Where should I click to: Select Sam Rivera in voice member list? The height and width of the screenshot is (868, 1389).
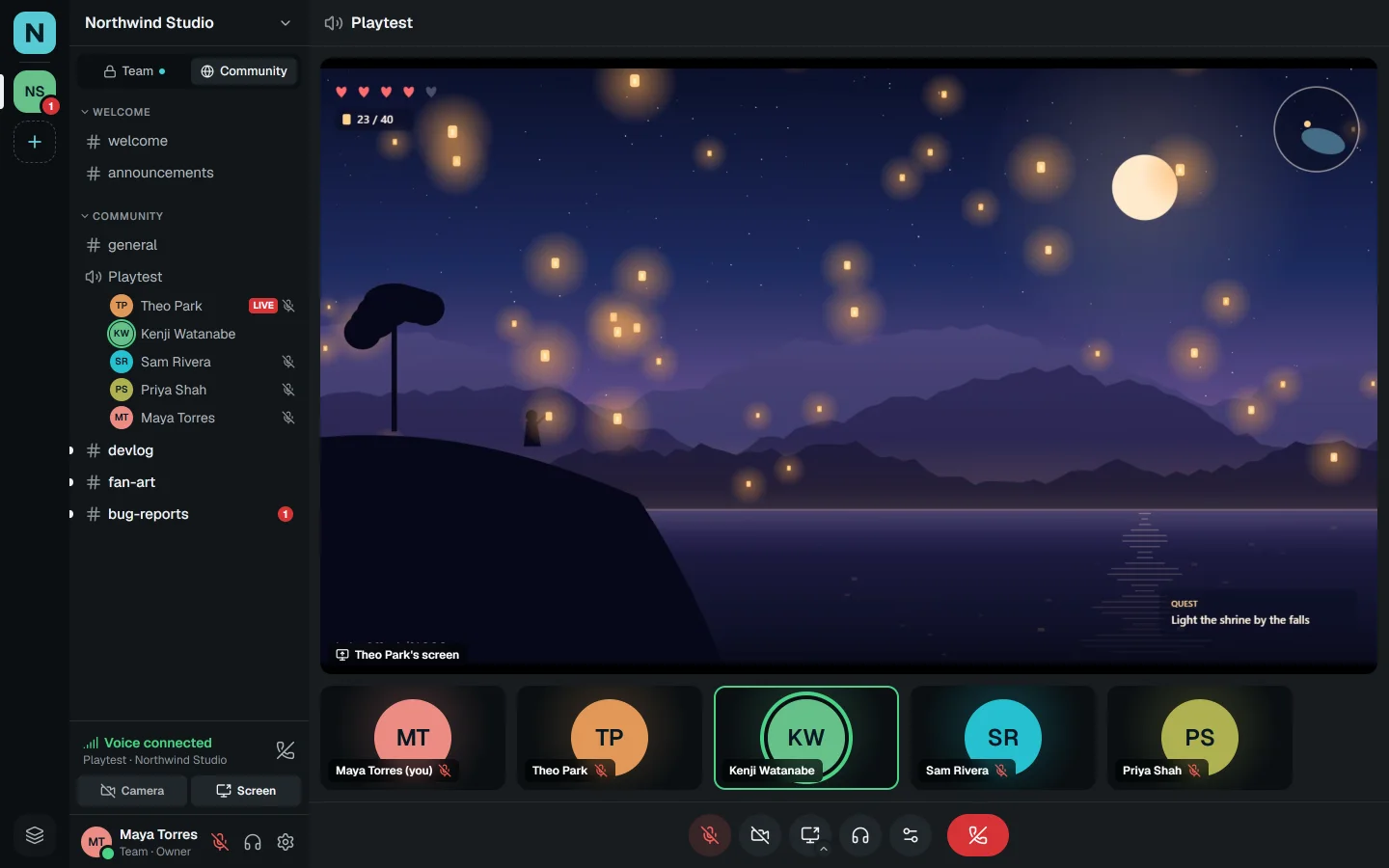pos(202,362)
